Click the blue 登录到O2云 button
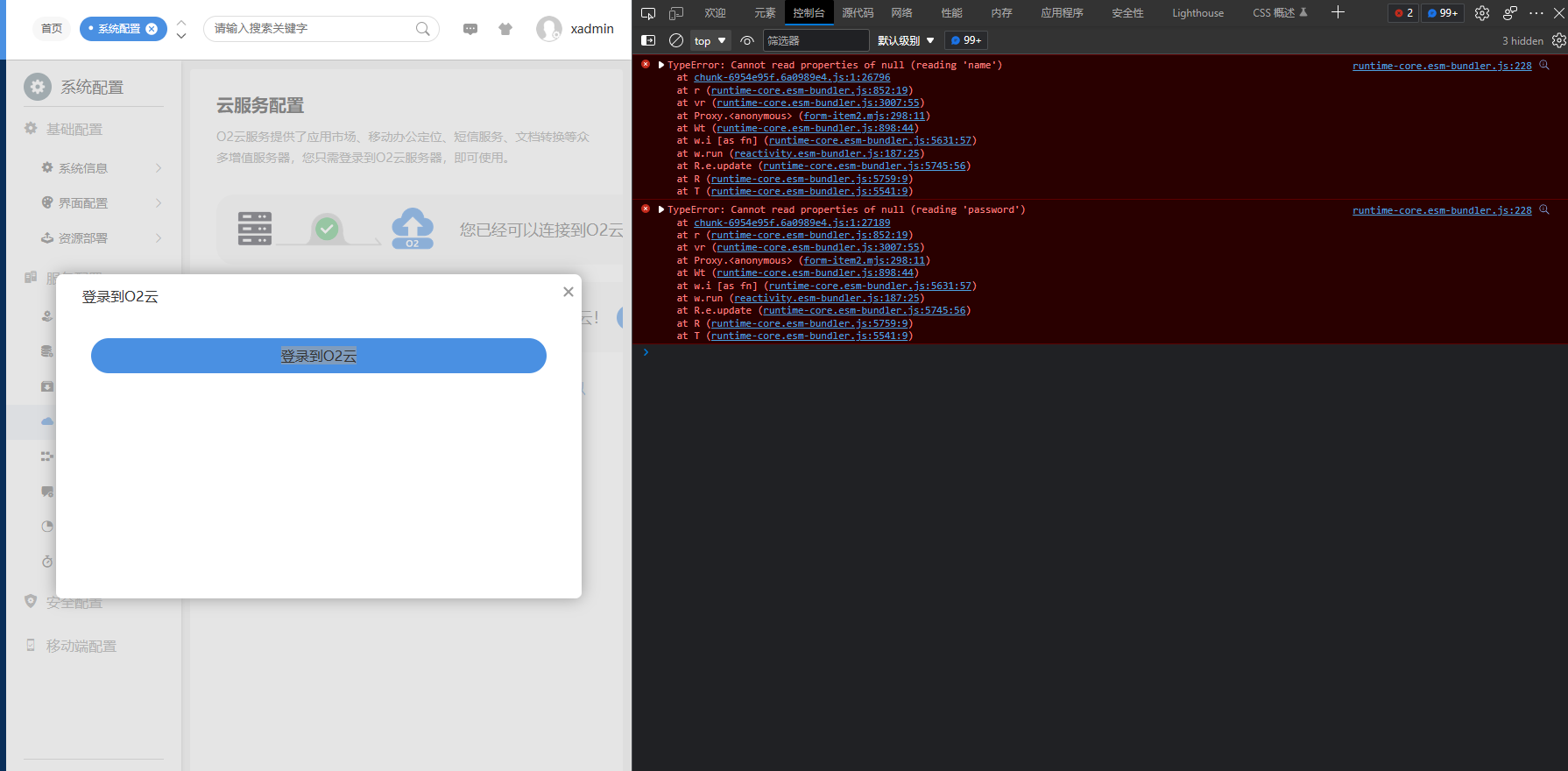The width and height of the screenshot is (1568, 771). (319, 356)
